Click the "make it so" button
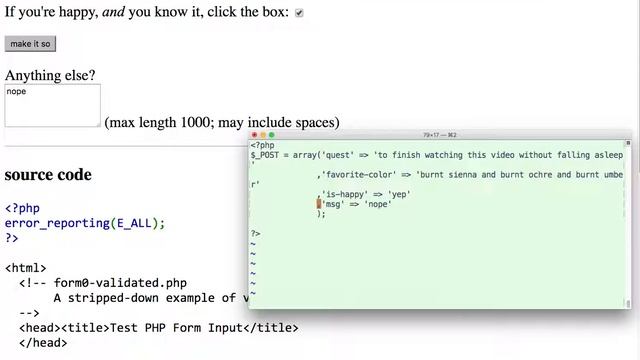The width and height of the screenshot is (640, 360). click(30, 44)
